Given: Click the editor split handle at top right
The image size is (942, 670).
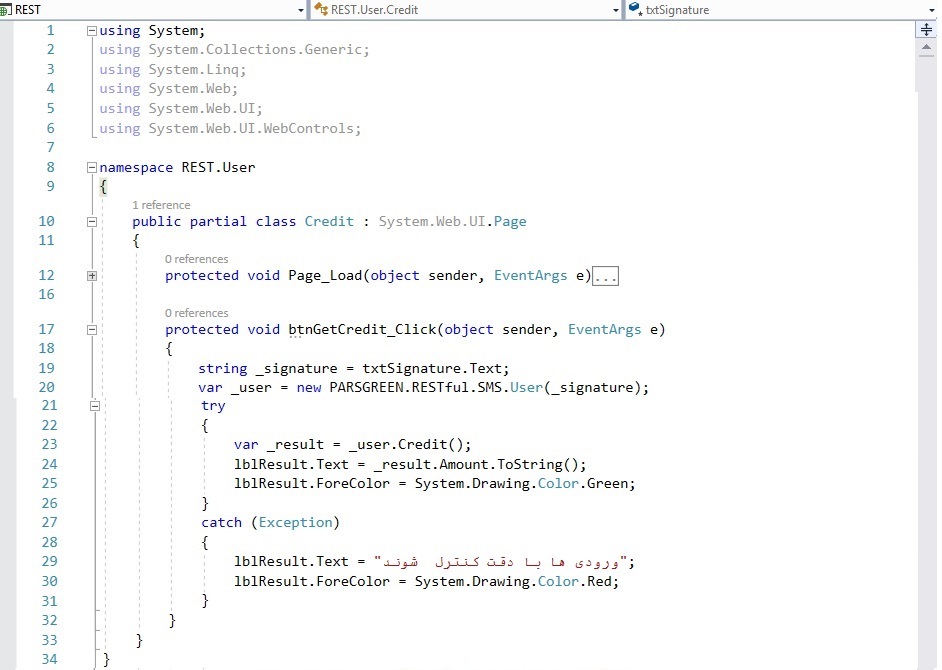Looking at the screenshot, I should (925, 31).
